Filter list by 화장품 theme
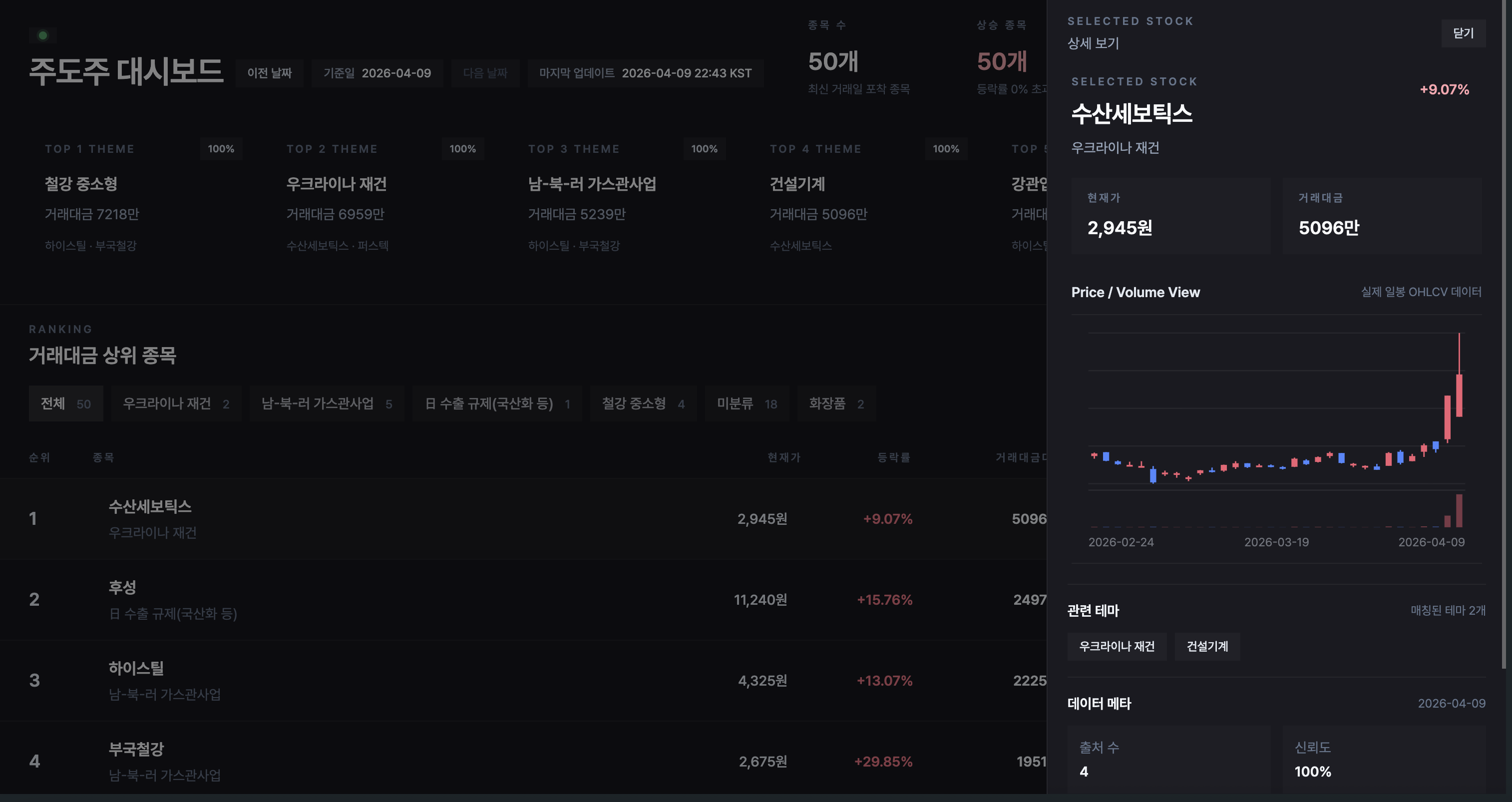The height and width of the screenshot is (802, 1512). coord(836,403)
